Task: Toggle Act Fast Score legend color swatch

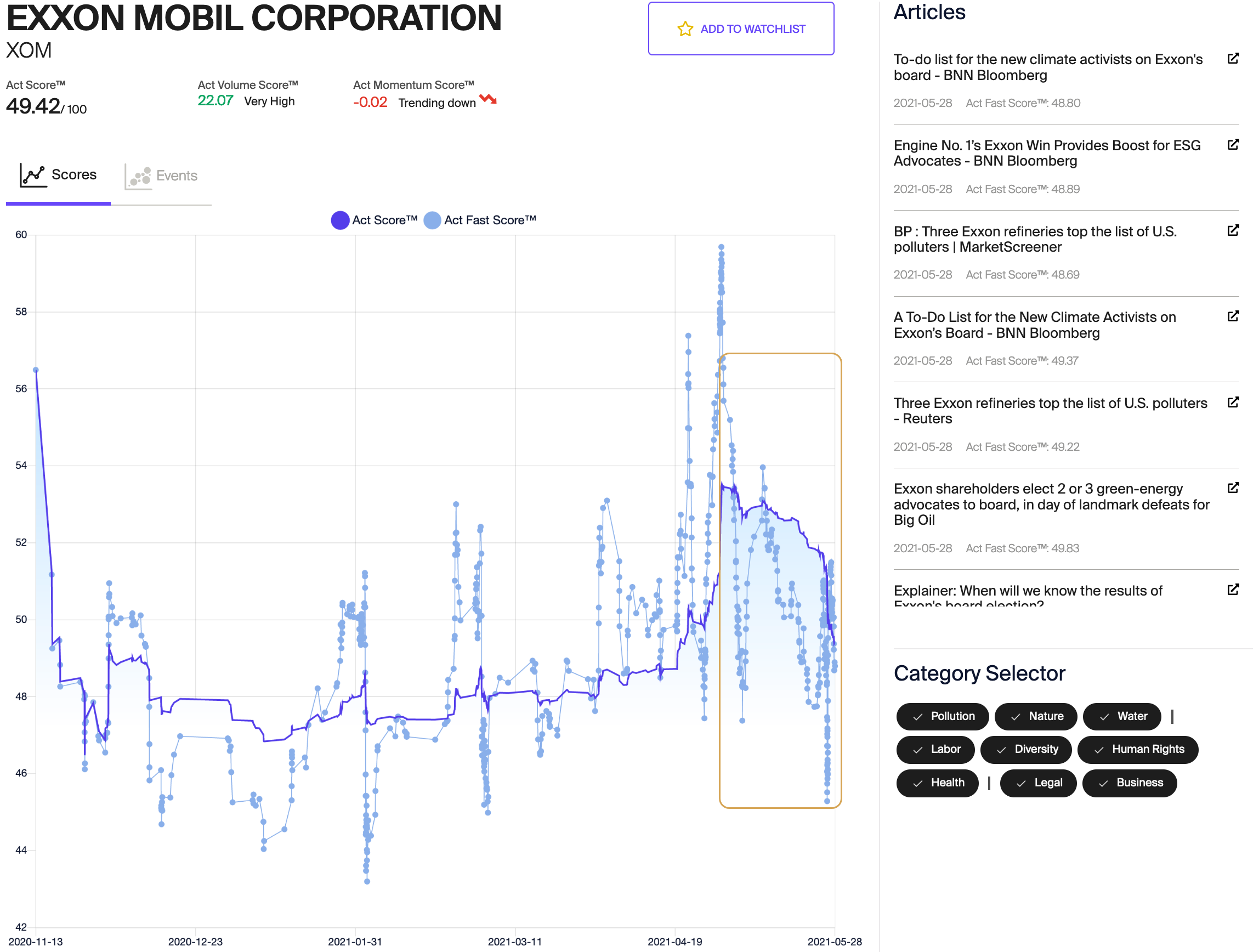Action: [x=432, y=220]
